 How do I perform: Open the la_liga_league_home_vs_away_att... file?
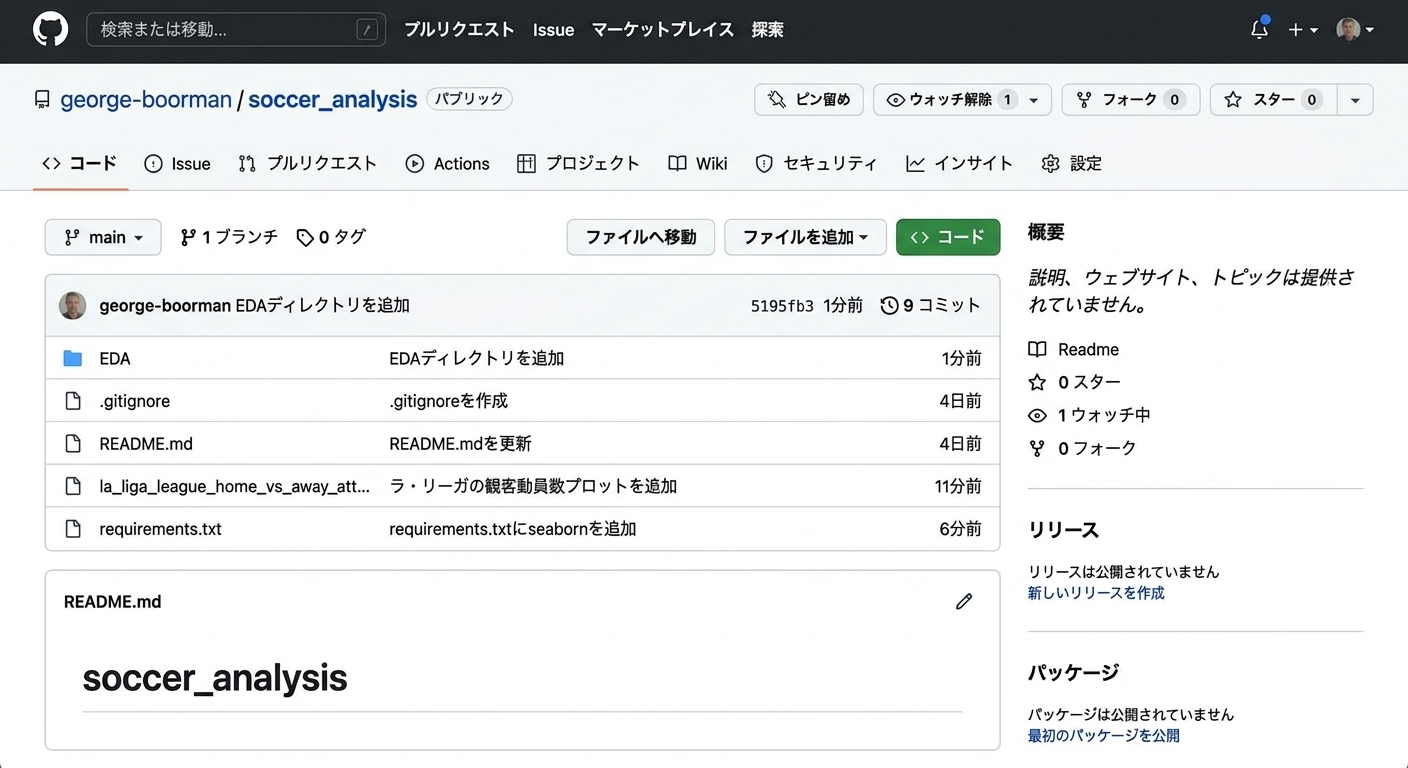point(235,486)
